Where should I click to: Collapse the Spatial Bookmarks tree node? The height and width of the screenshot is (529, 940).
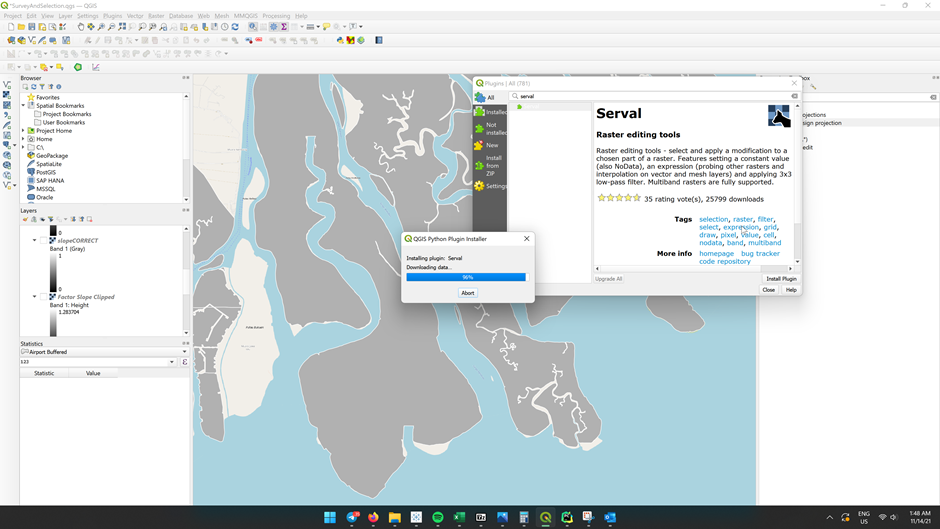[x=24, y=106]
